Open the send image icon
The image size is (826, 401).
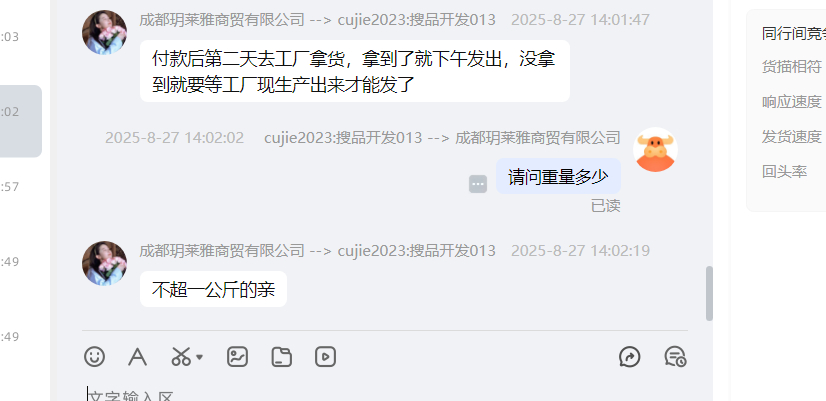click(x=237, y=357)
